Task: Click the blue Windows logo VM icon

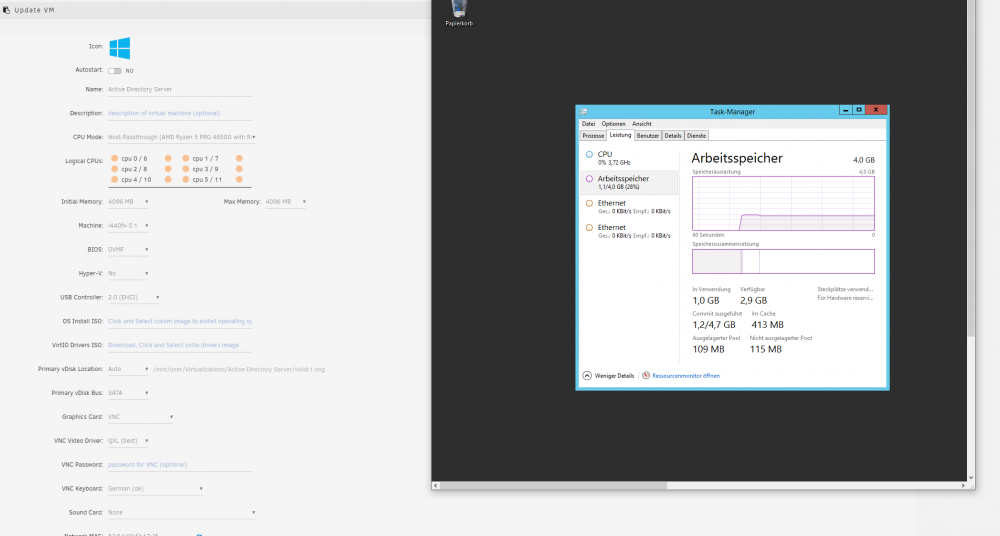Action: 120,48
